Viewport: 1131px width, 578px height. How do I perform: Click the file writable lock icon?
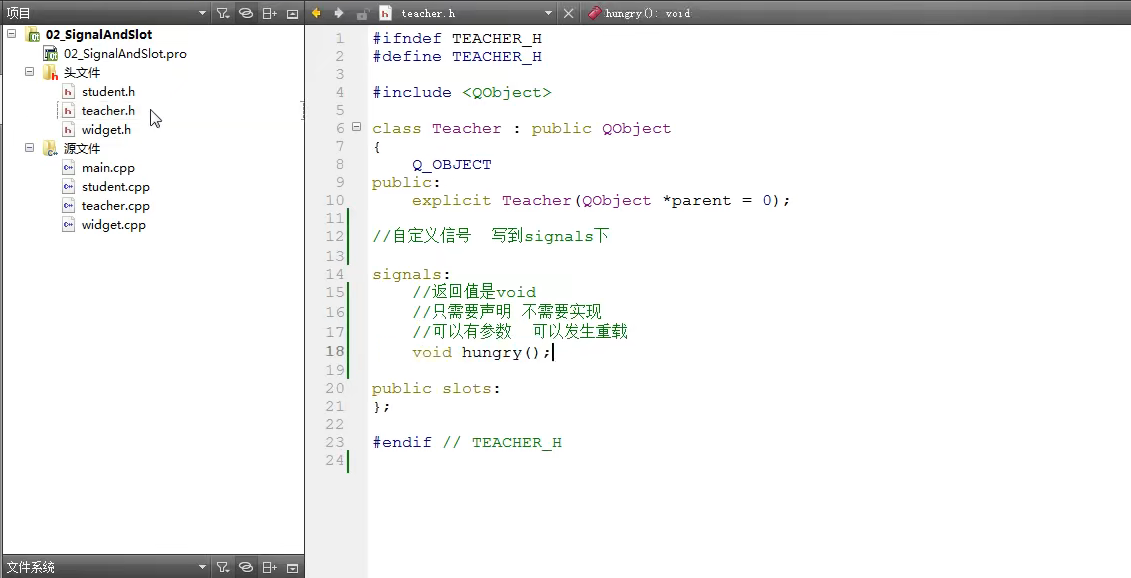(x=363, y=13)
